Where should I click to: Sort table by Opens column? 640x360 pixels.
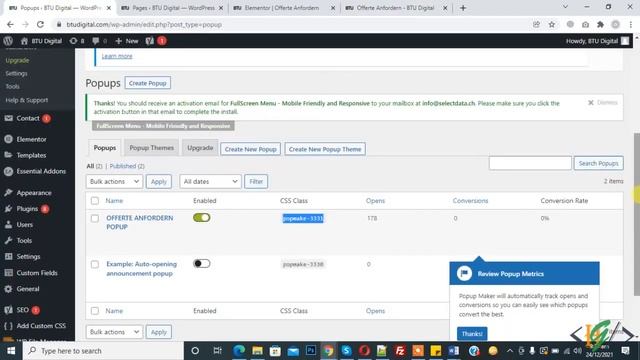pos(375,201)
